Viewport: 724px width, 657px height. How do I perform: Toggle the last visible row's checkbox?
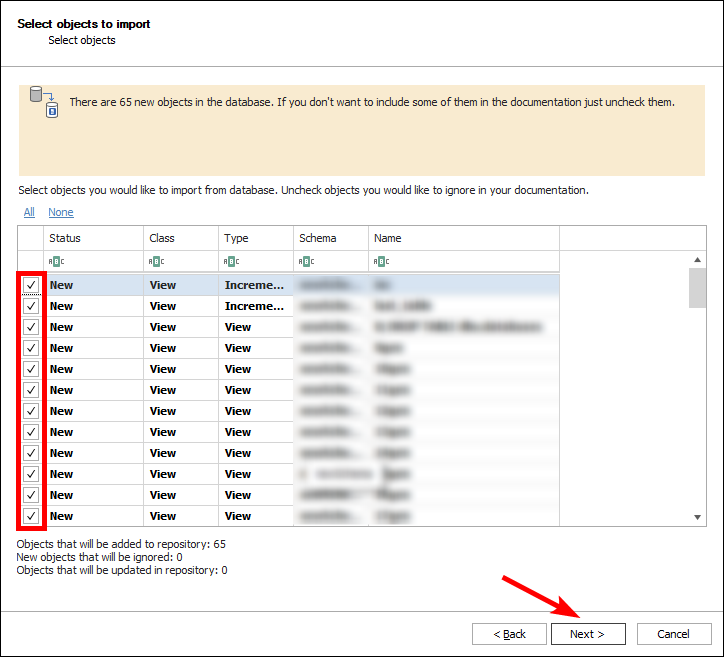[x=31, y=516]
